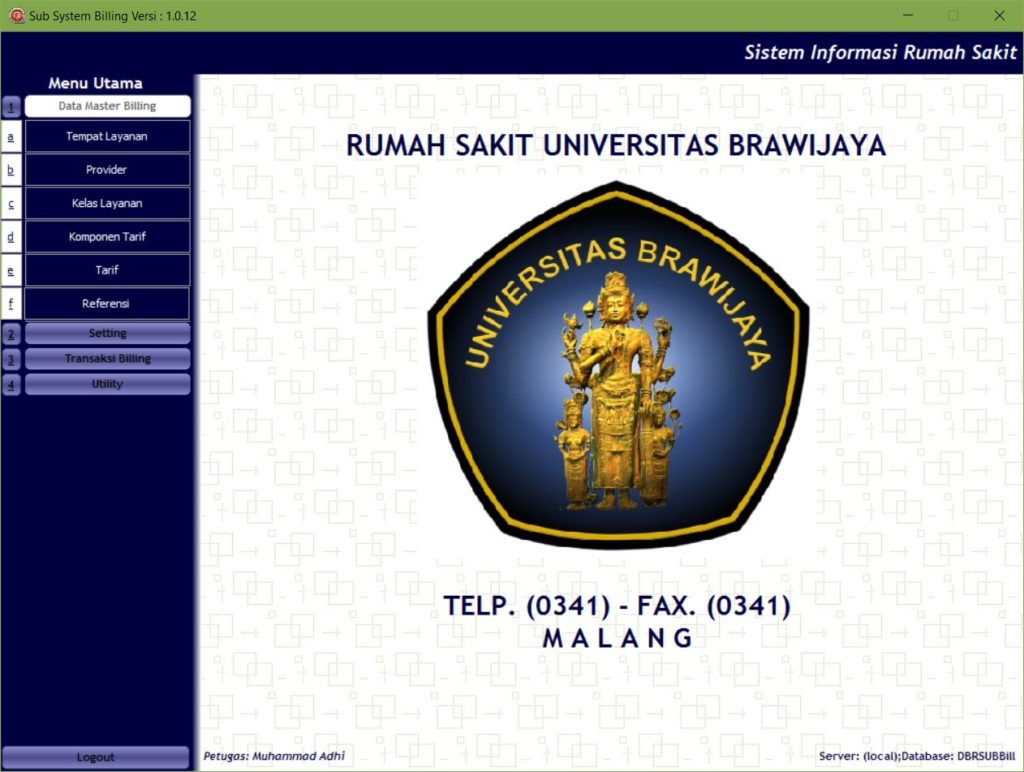1024x772 pixels.
Task: Click the number 2 shortcut tab
Action: pyautogui.click(x=11, y=334)
